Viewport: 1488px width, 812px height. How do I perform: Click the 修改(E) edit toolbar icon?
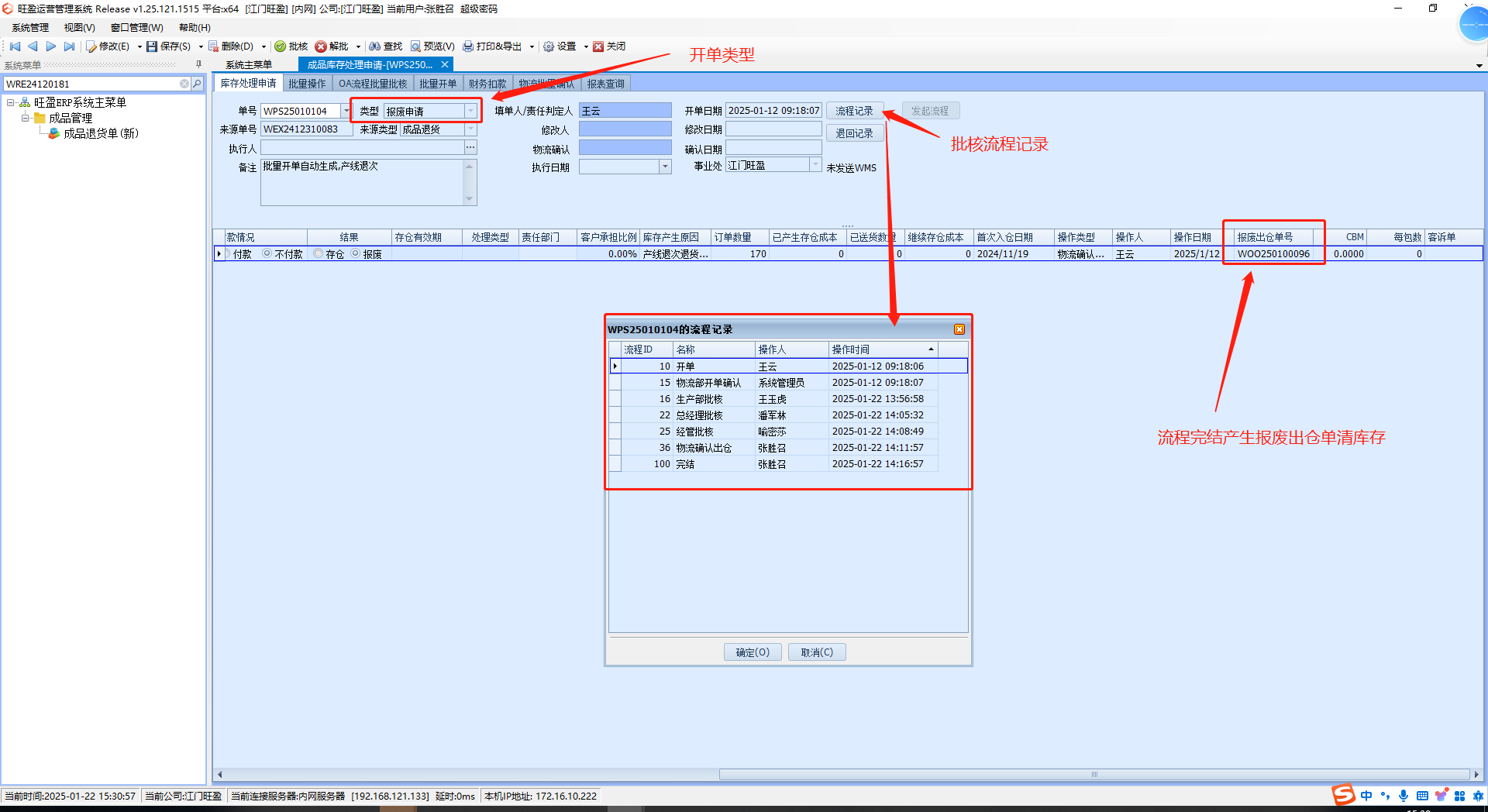(91, 46)
